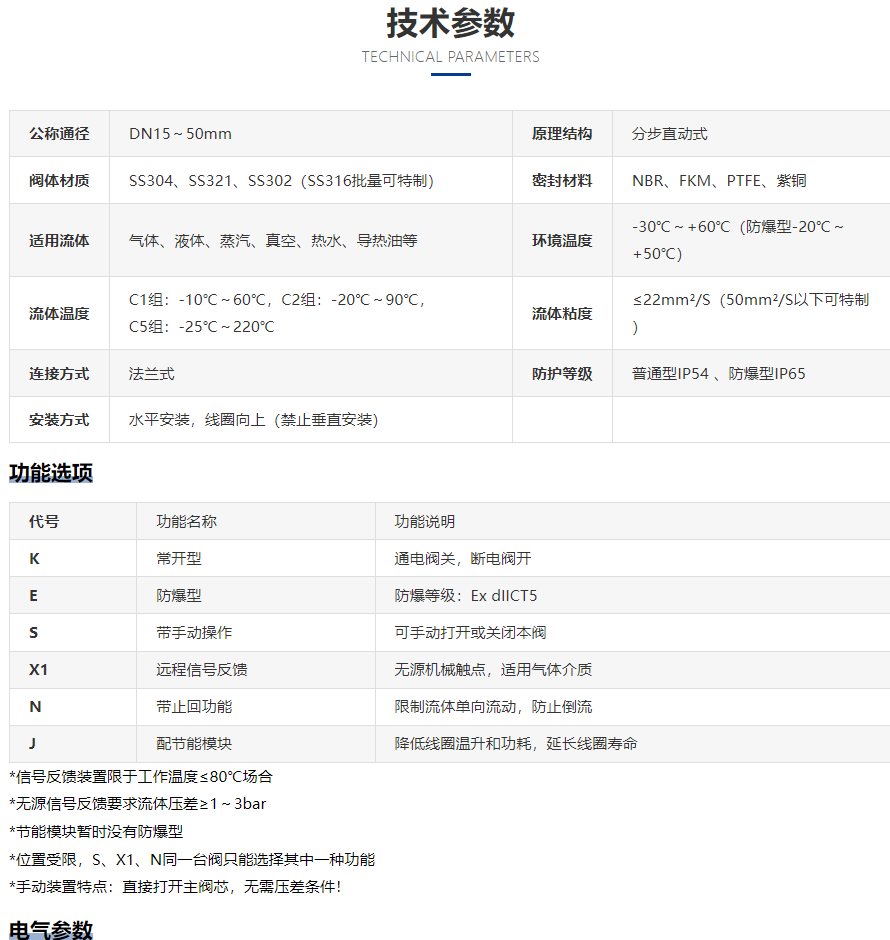Click the 技术参数 main heading

coord(450,22)
